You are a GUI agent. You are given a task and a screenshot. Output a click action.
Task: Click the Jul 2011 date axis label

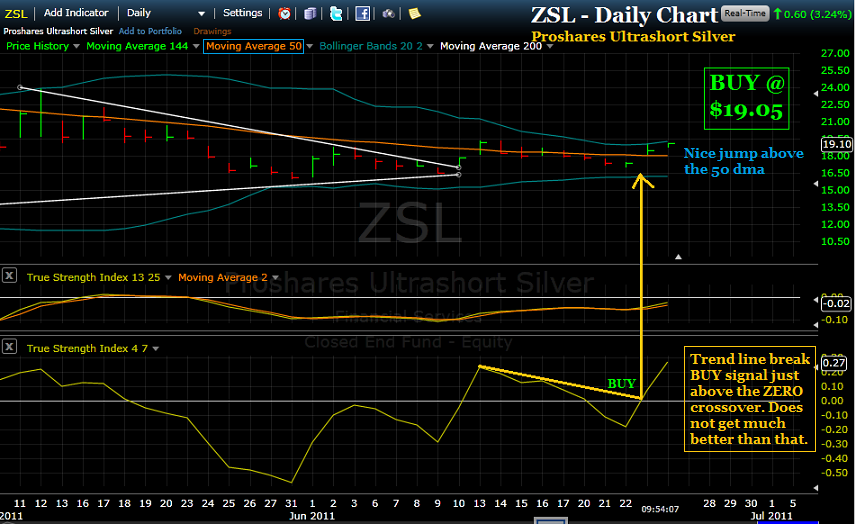point(771,516)
